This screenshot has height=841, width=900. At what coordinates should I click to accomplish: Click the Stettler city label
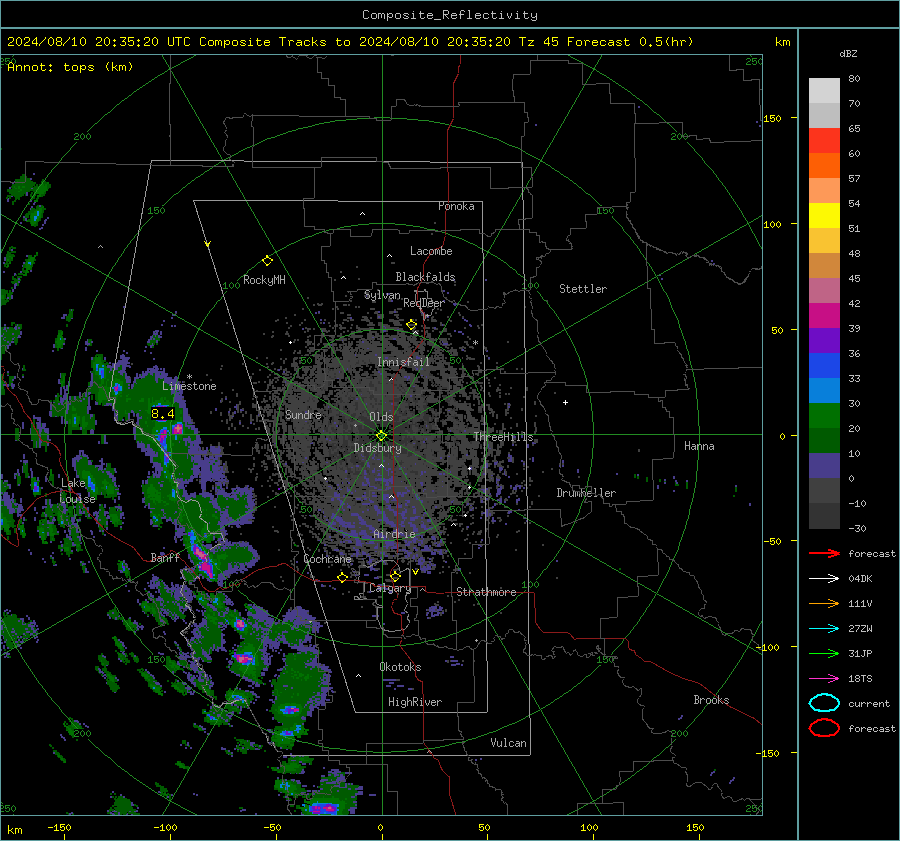(583, 289)
